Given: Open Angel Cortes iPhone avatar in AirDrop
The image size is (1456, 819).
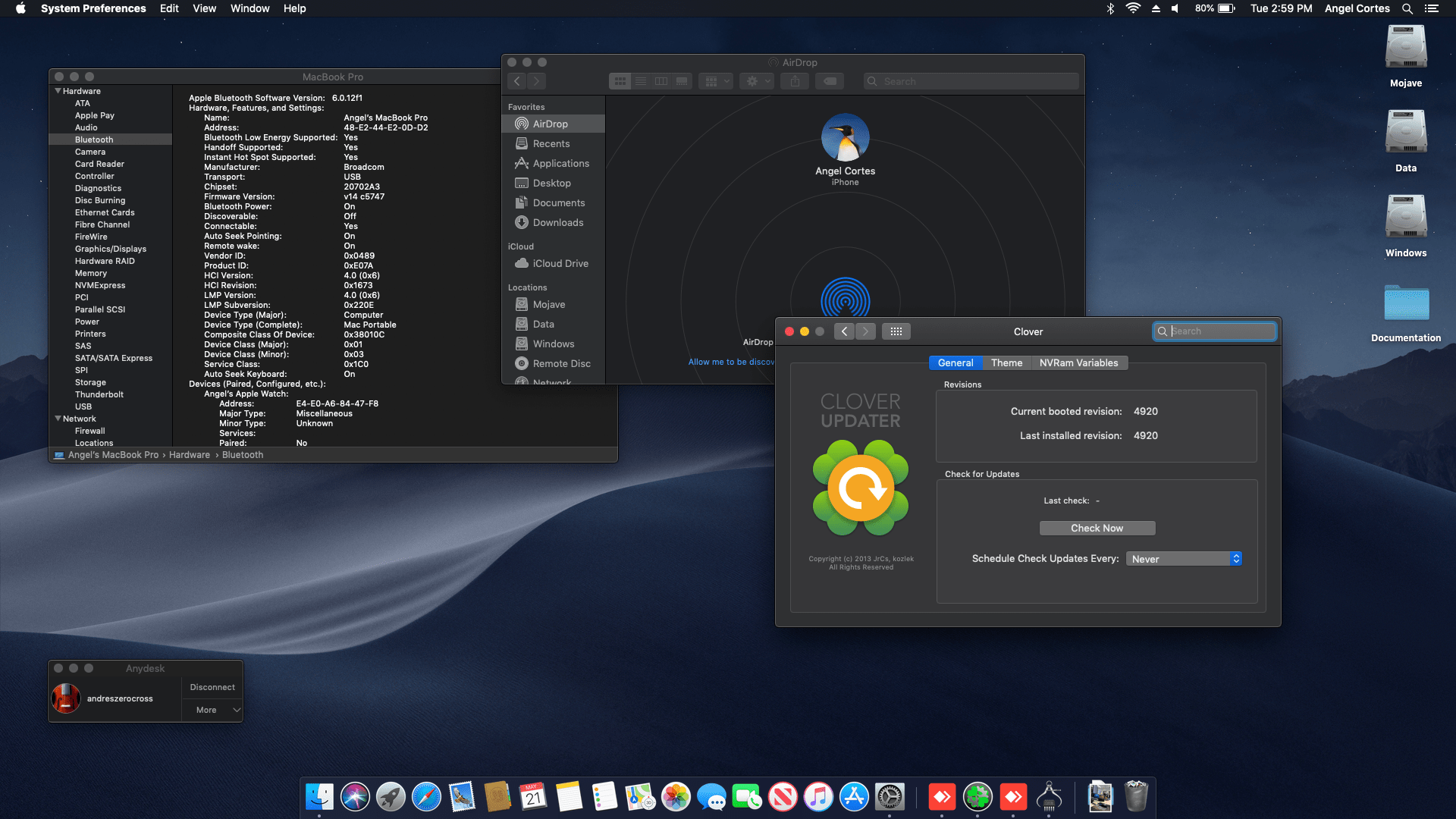Looking at the screenshot, I should (x=845, y=137).
